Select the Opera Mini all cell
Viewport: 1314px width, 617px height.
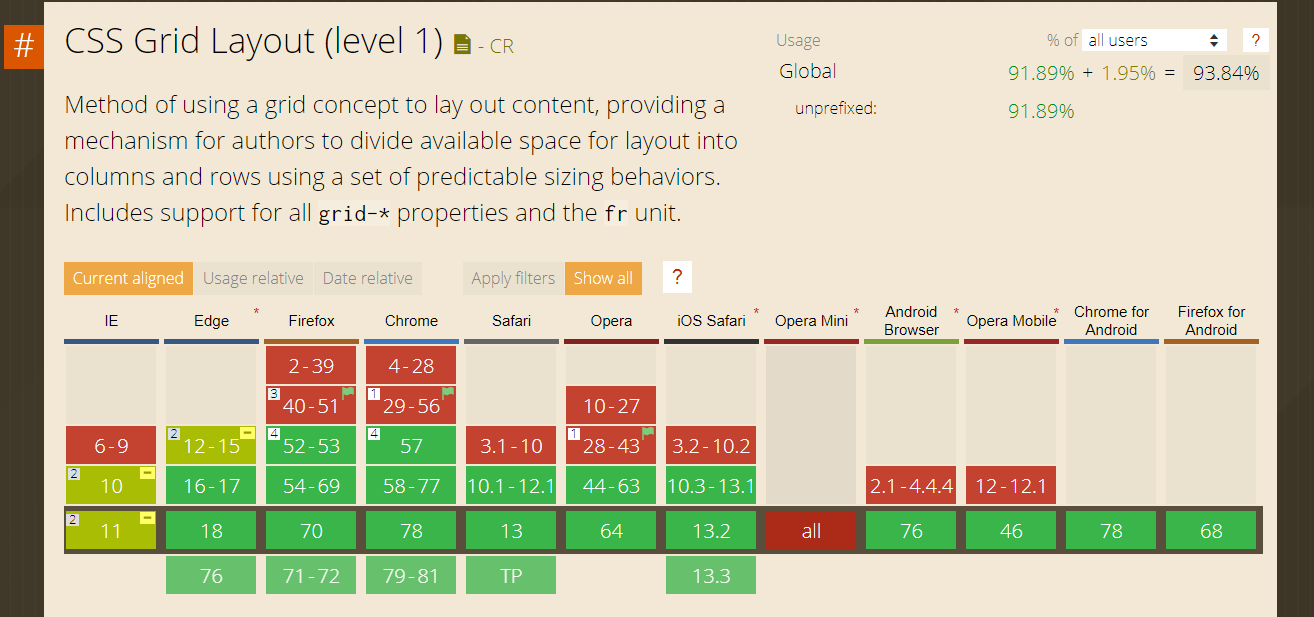[x=811, y=530]
